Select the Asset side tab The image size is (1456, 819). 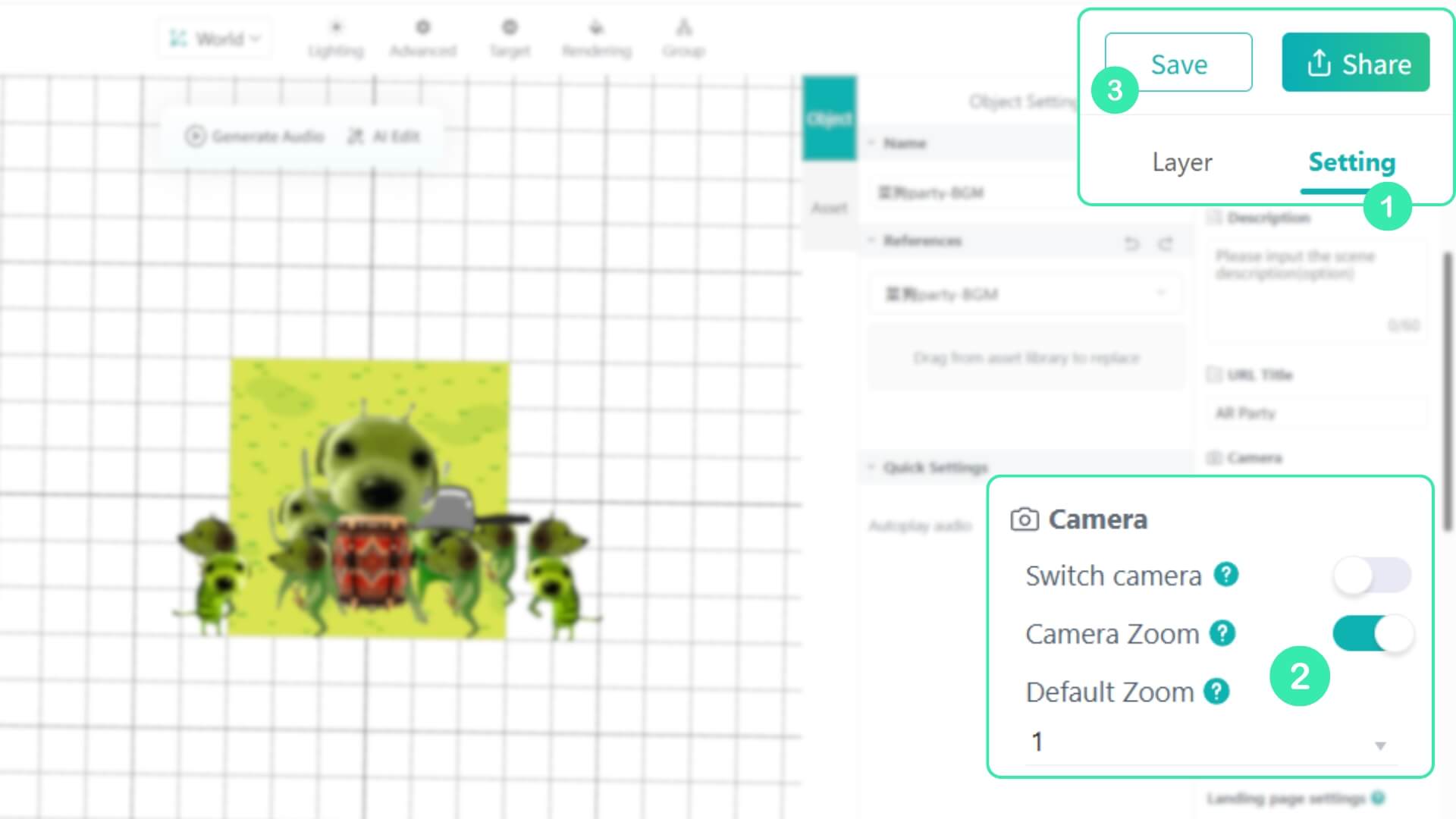(x=829, y=207)
